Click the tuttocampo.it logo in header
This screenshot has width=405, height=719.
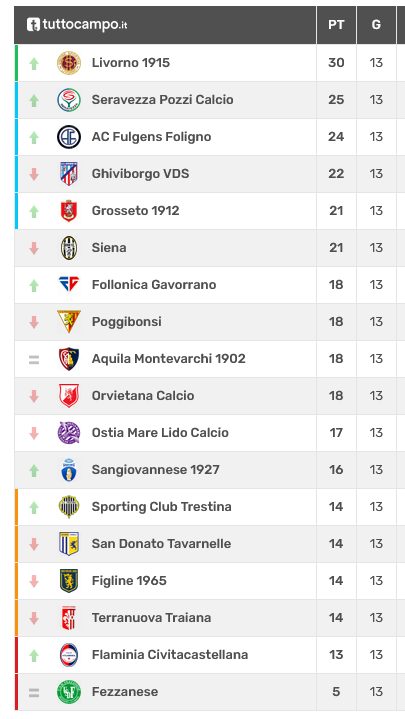pos(77,24)
